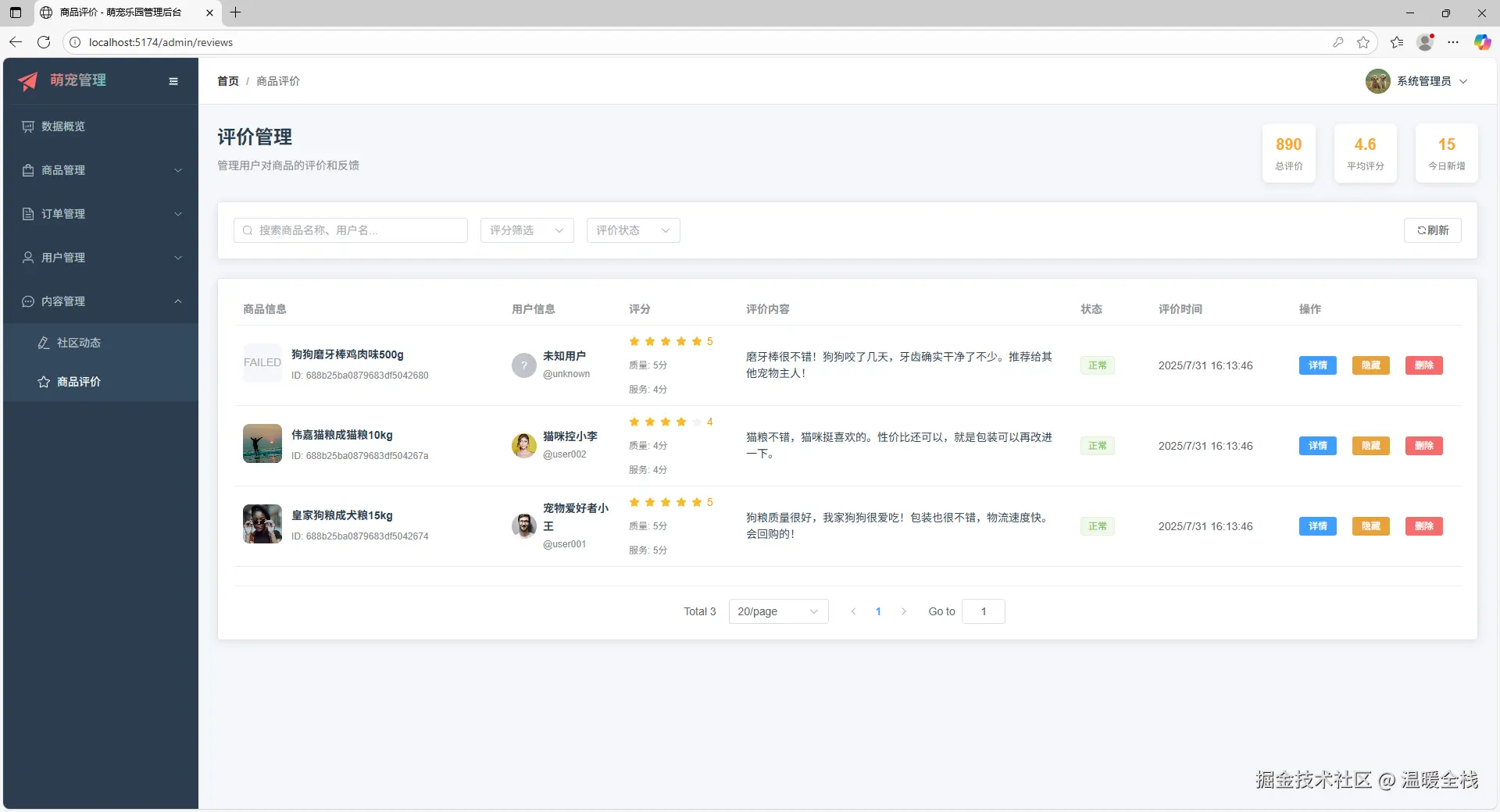
Task: Click product ID 688b25ba0879683df5042674 text
Action: pyautogui.click(x=360, y=536)
